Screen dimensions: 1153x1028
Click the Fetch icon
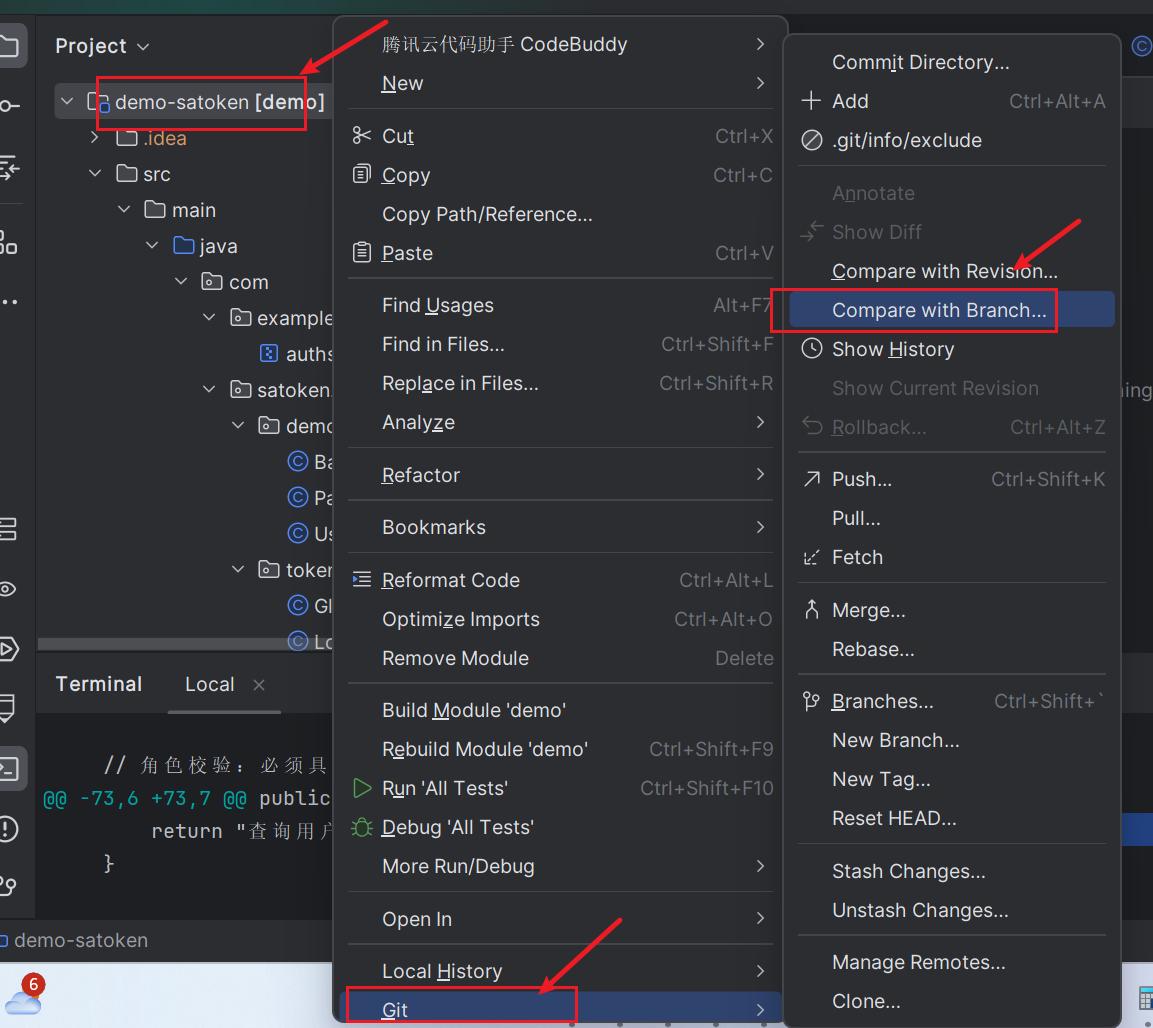(x=811, y=557)
